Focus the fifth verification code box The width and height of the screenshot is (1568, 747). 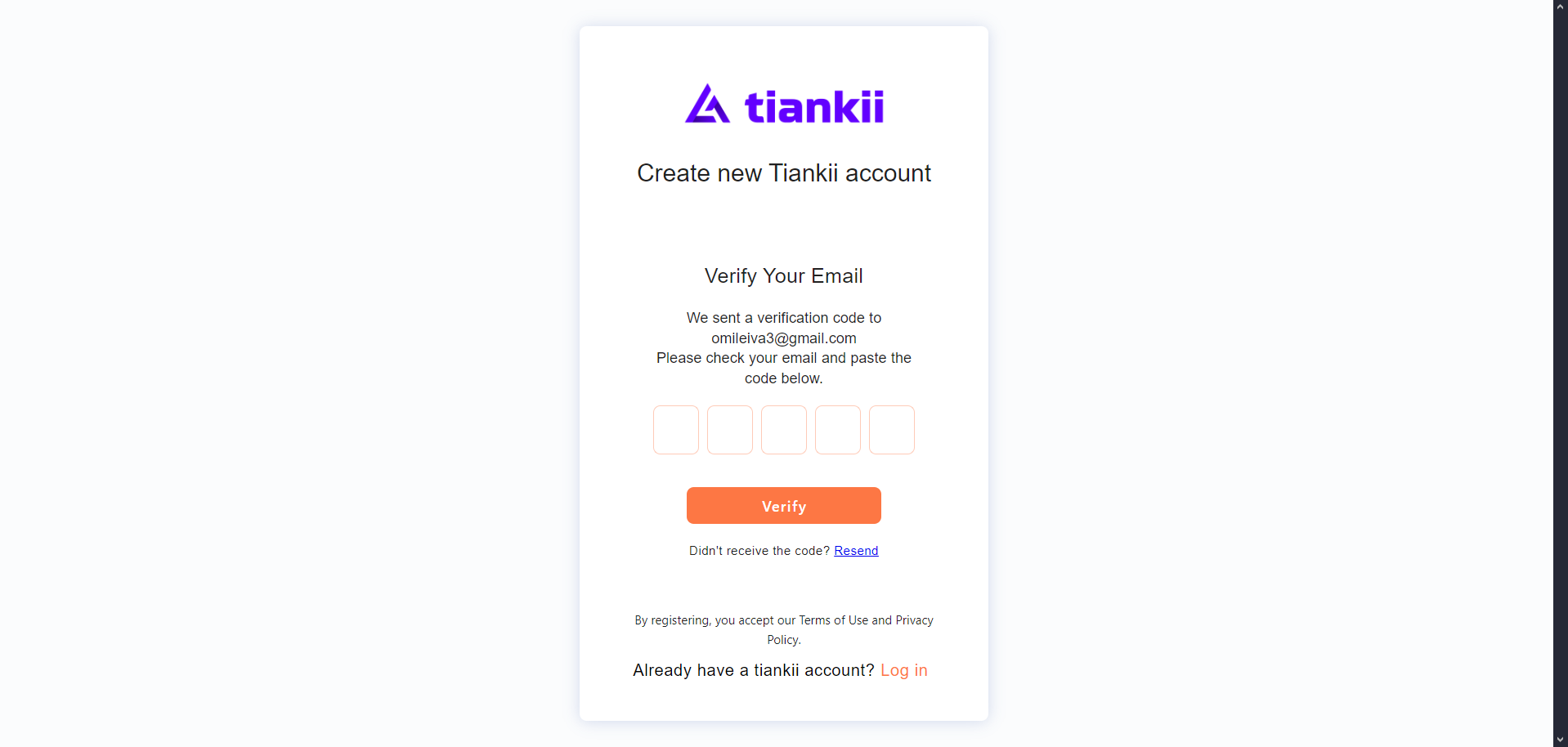point(892,430)
